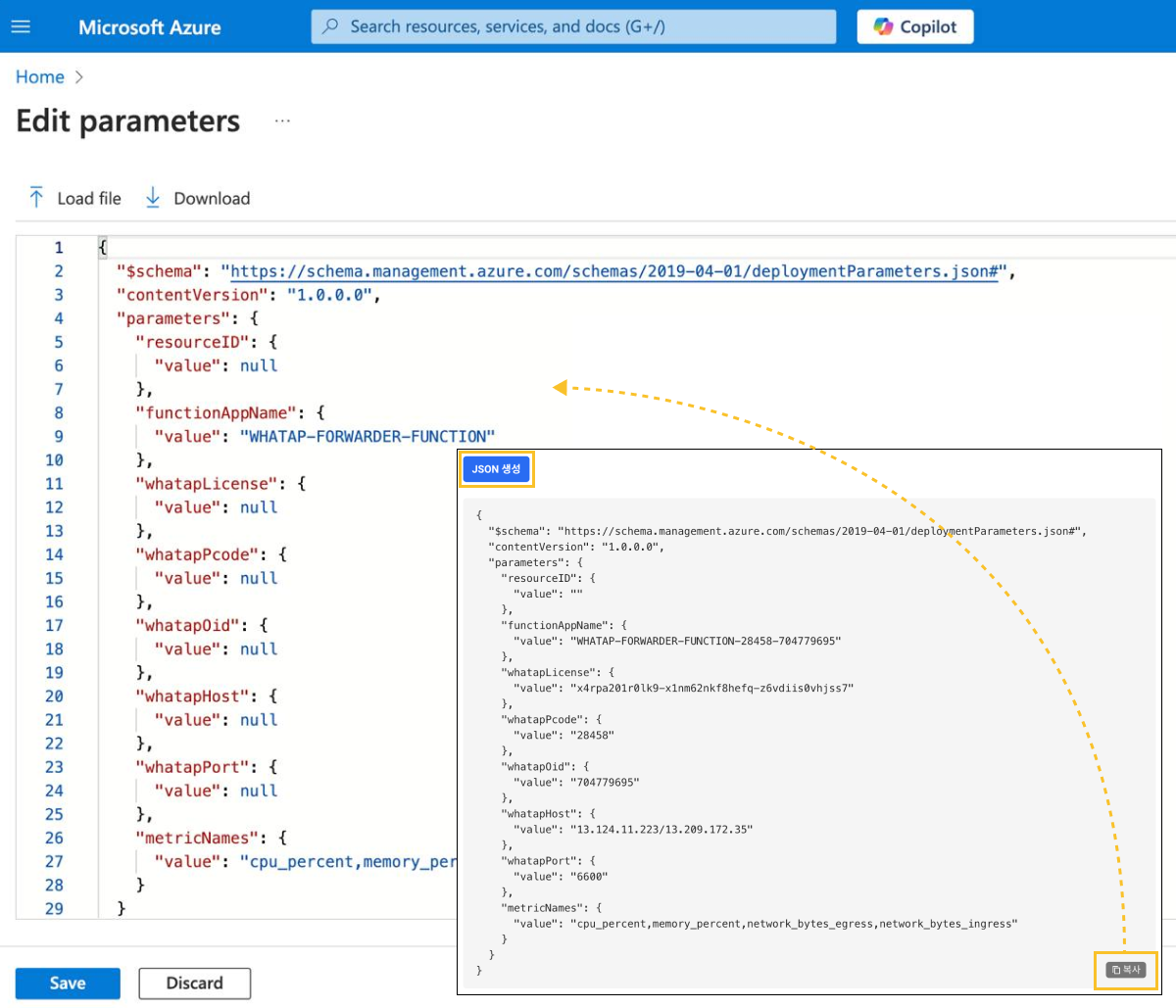
Task: Click the null value under resourceID
Action: click(259, 365)
